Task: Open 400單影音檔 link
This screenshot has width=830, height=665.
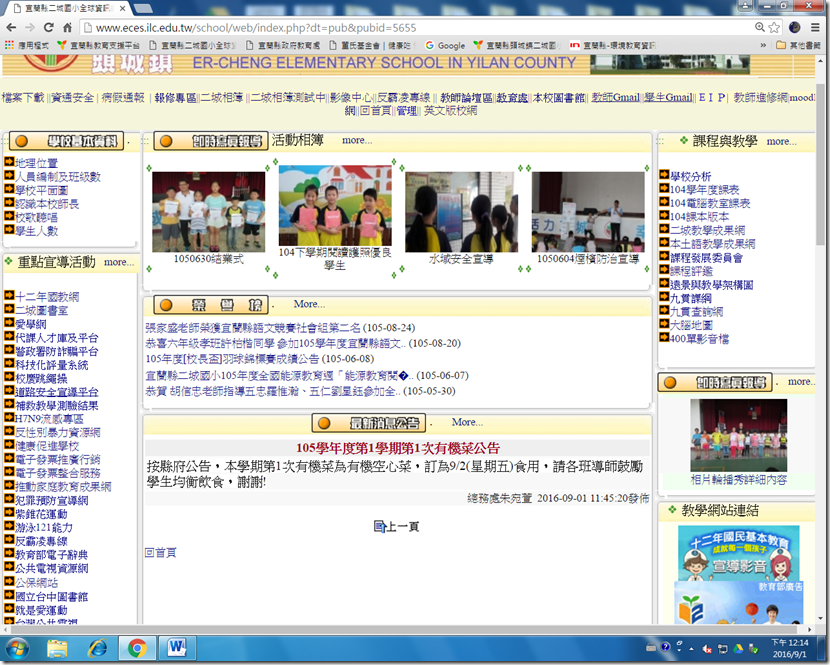Action: coord(699,339)
